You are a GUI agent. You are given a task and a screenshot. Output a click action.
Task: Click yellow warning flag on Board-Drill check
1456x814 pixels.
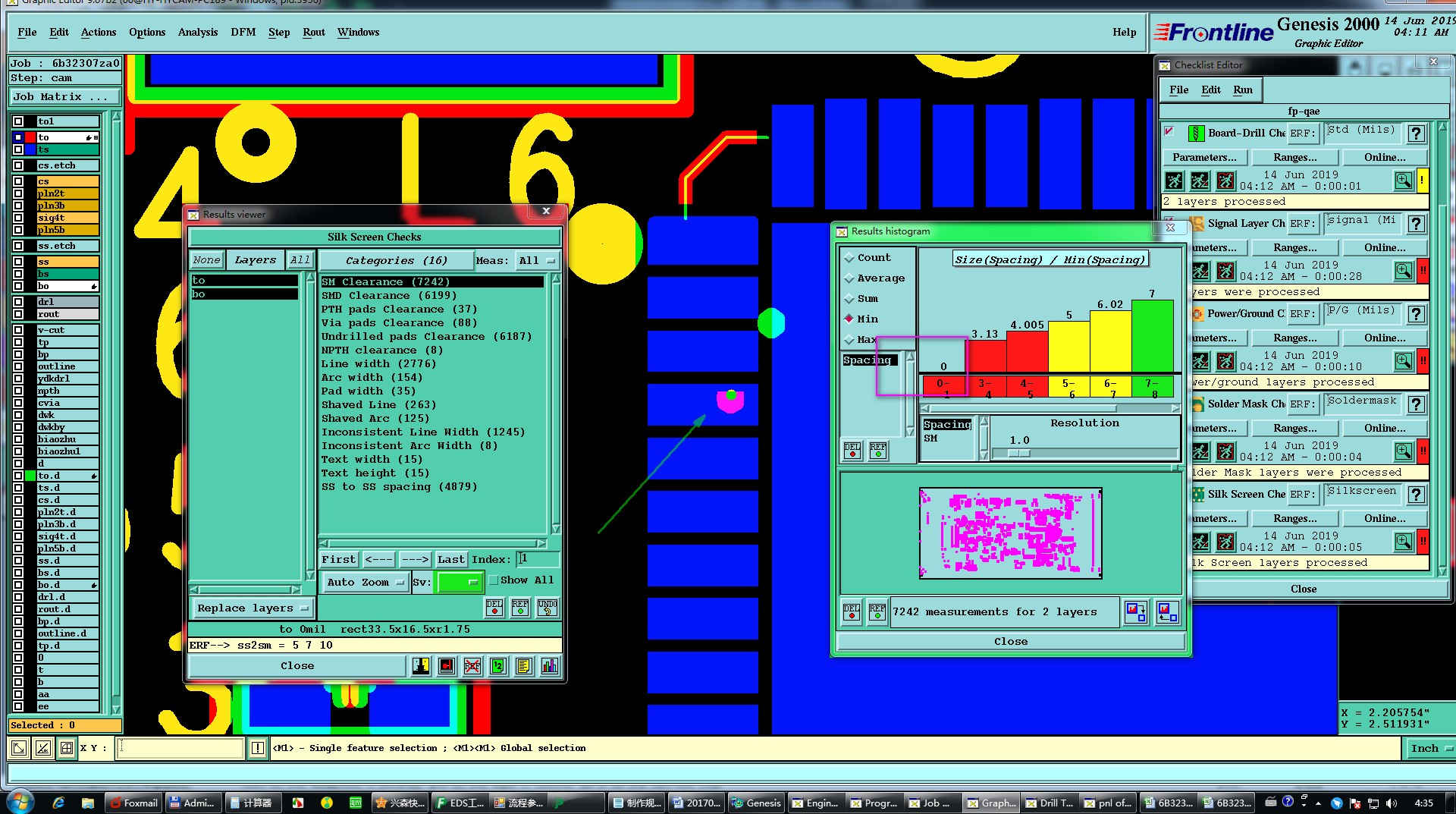click(1423, 181)
